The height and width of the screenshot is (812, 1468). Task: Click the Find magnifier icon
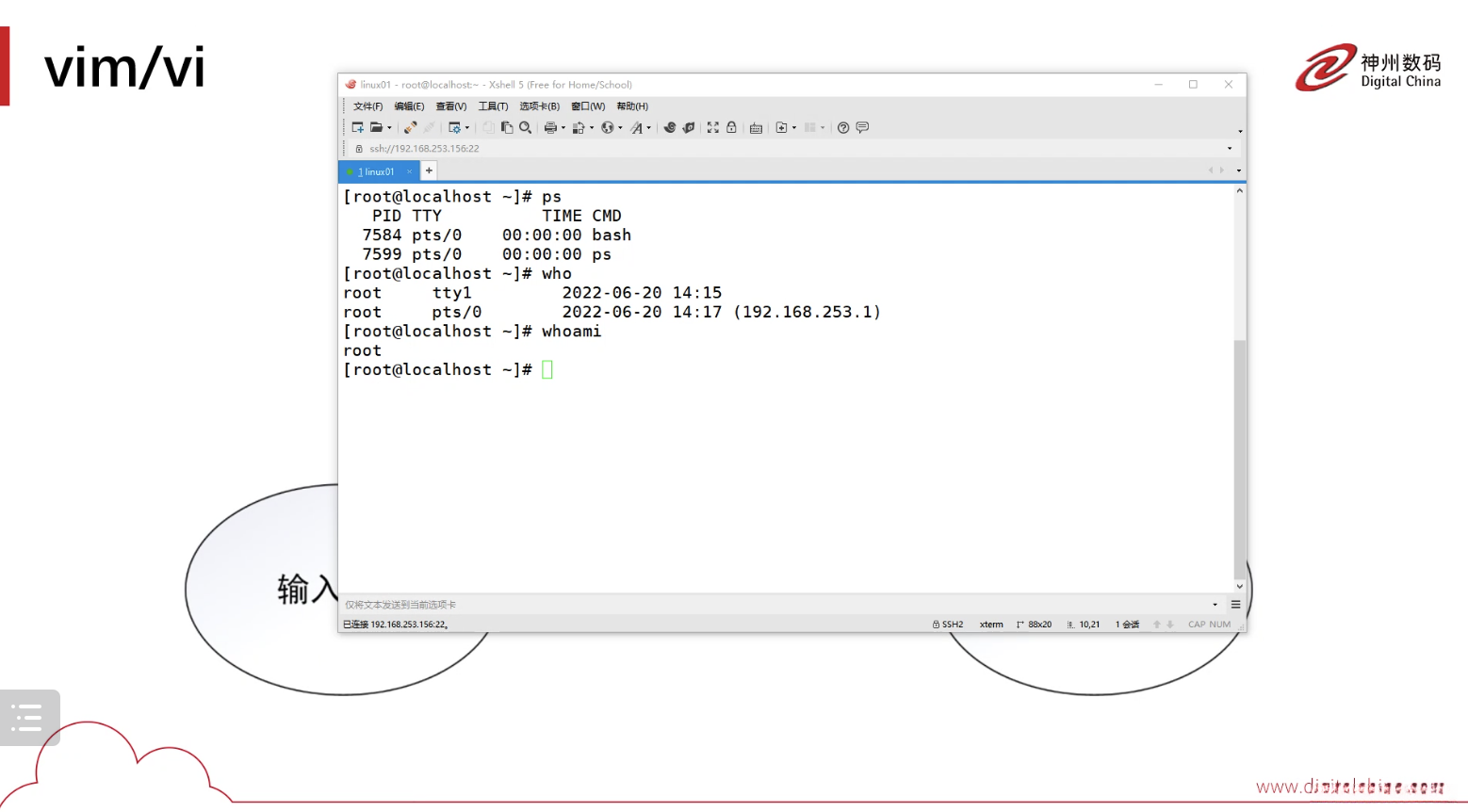(x=526, y=127)
